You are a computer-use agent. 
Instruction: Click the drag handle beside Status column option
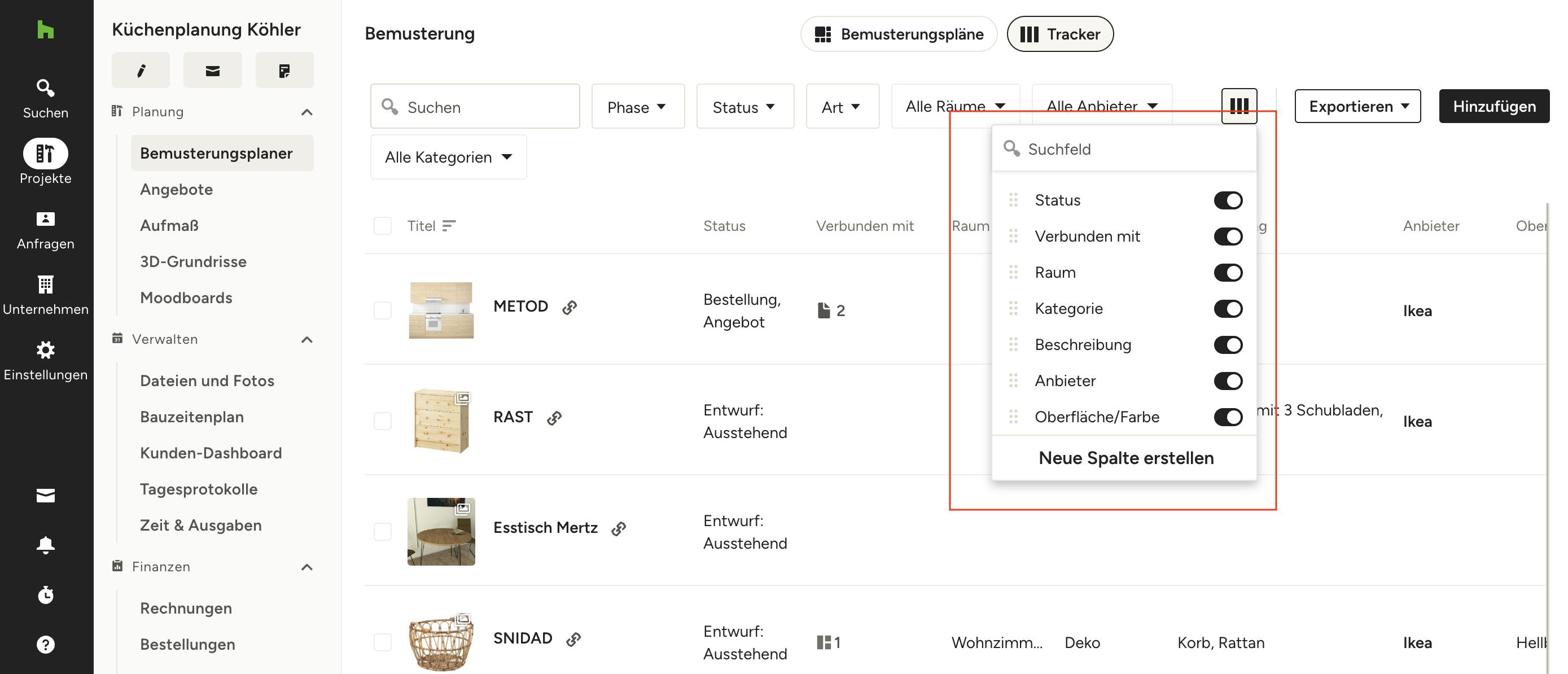pos(1013,200)
